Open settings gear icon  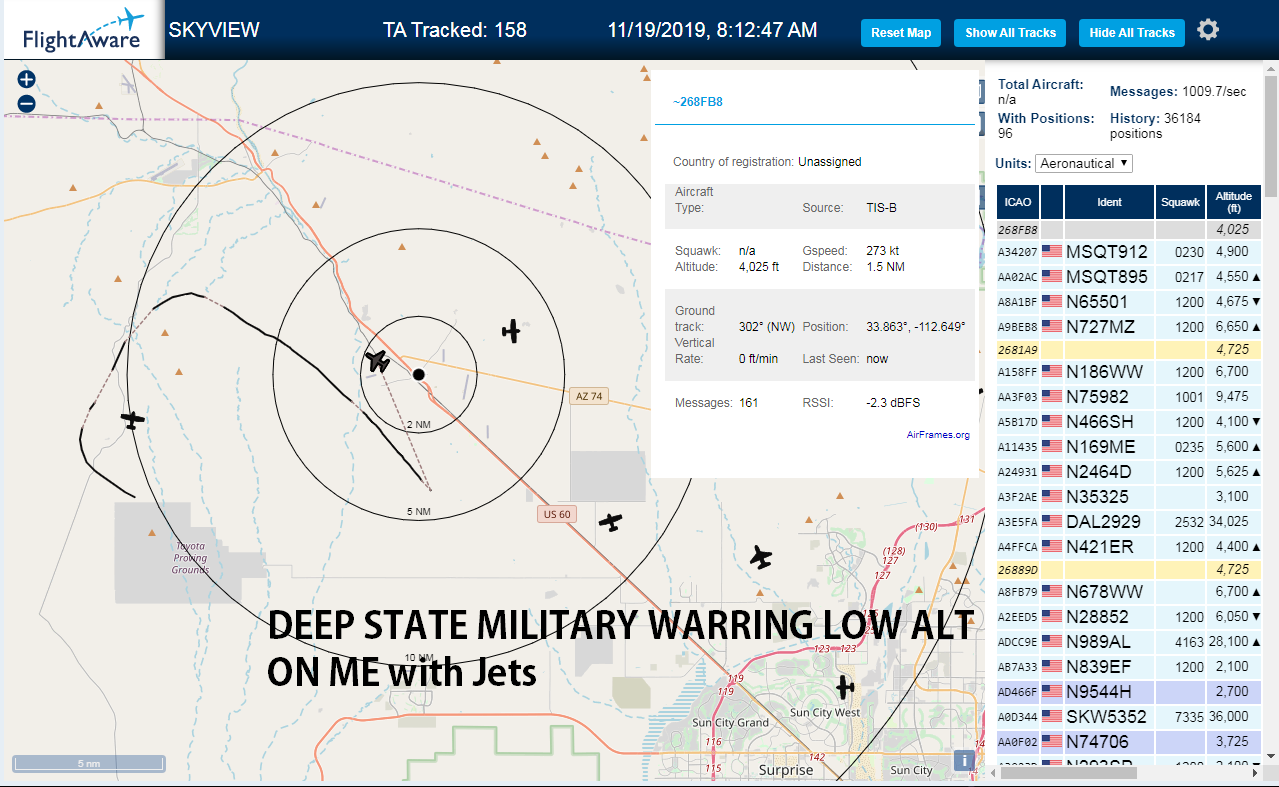(x=1208, y=30)
